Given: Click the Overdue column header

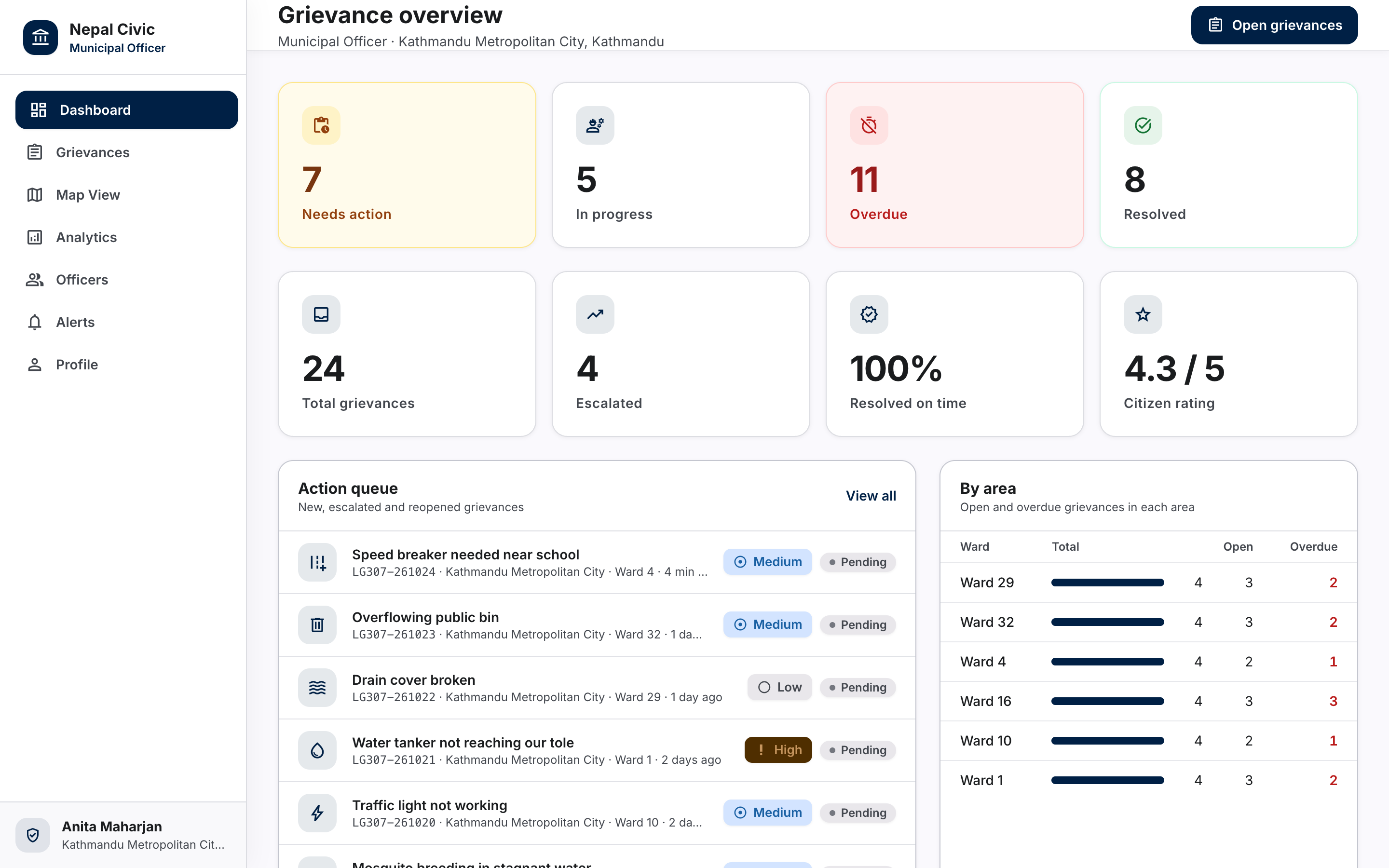Looking at the screenshot, I should pos(1313,546).
